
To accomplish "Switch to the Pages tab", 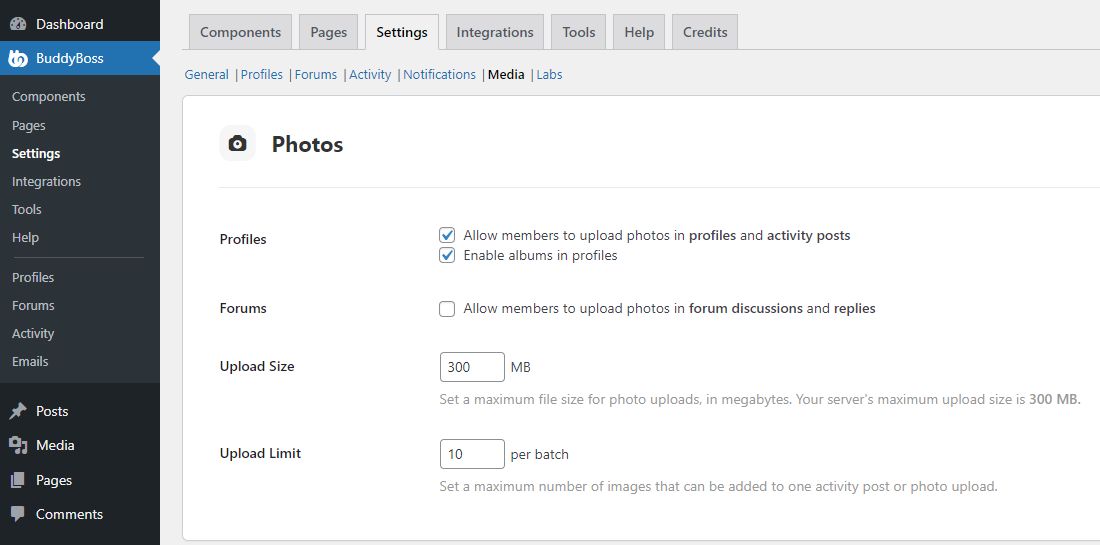I will (328, 32).
